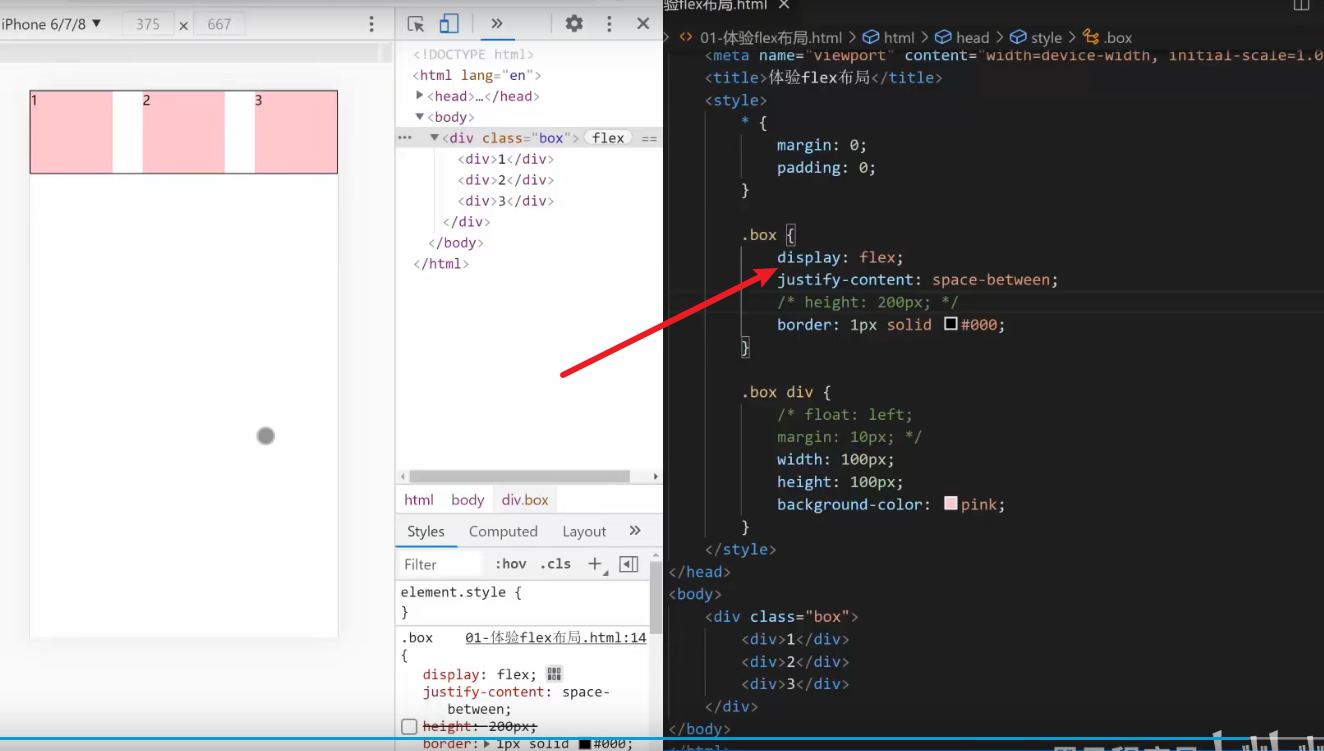Select the div 3 node in Elements tree
1324x751 pixels.
click(x=505, y=201)
